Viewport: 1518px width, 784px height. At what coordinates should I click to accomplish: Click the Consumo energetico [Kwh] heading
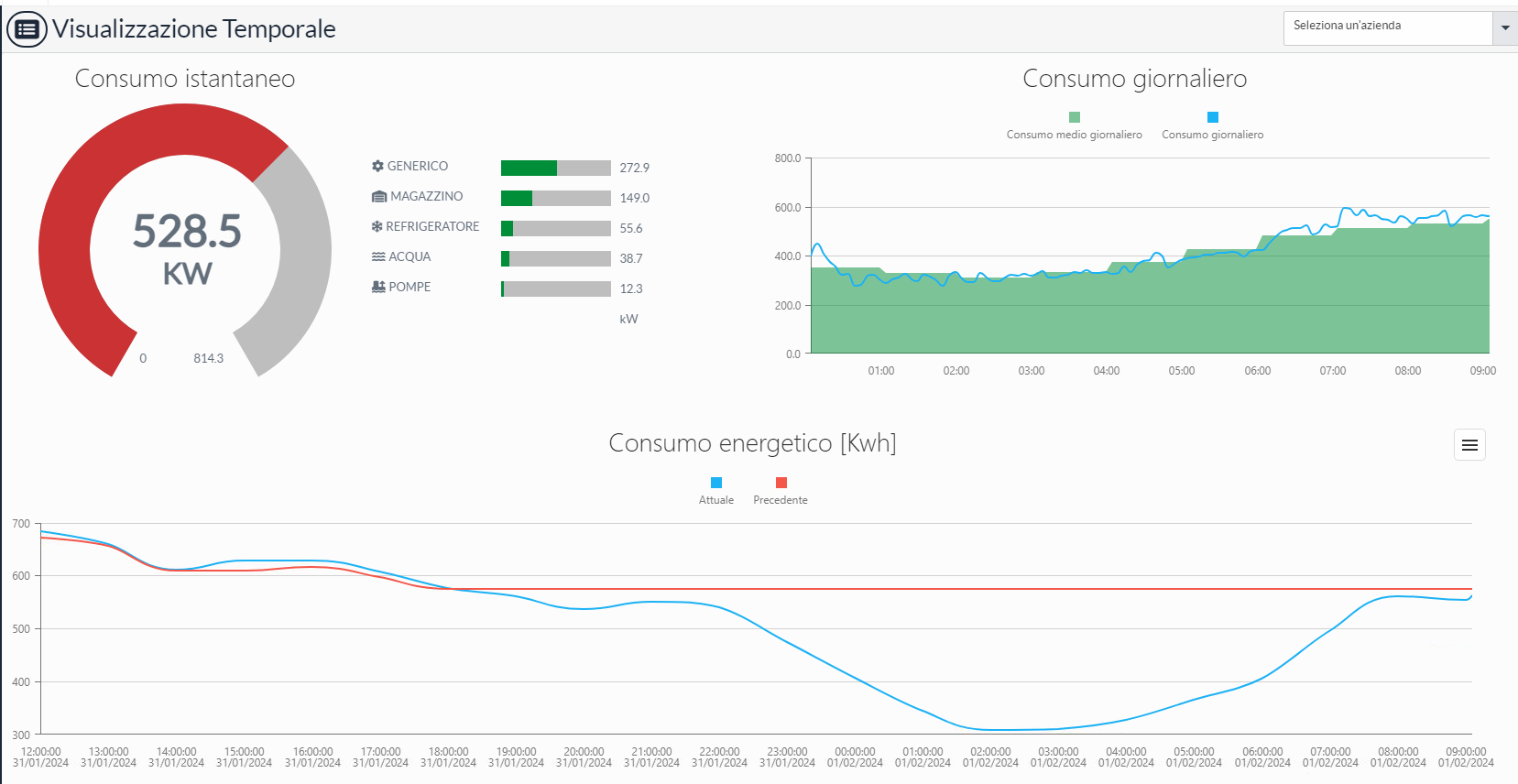(x=752, y=443)
